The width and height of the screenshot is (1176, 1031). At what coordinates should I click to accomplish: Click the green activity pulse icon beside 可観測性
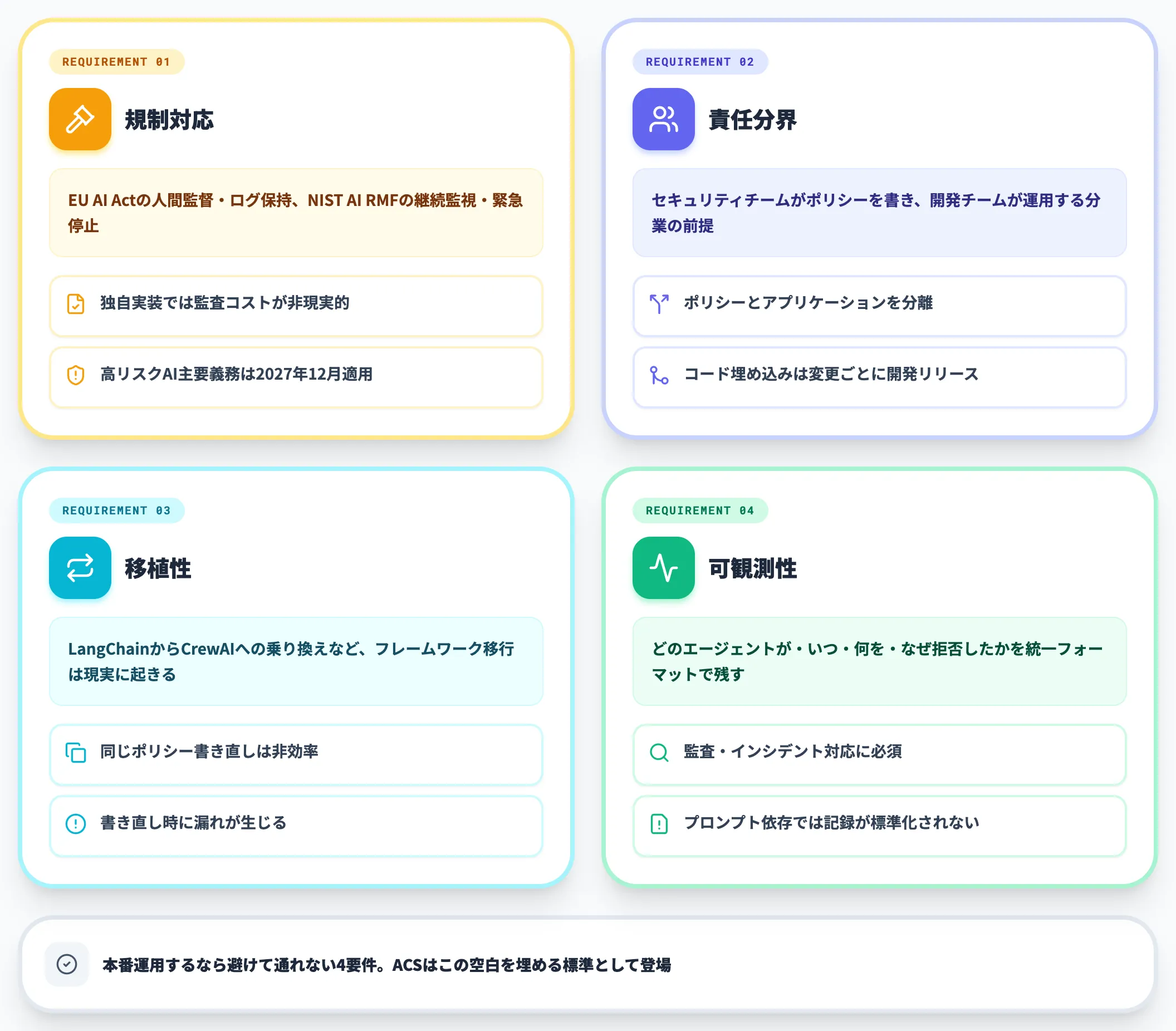click(663, 568)
